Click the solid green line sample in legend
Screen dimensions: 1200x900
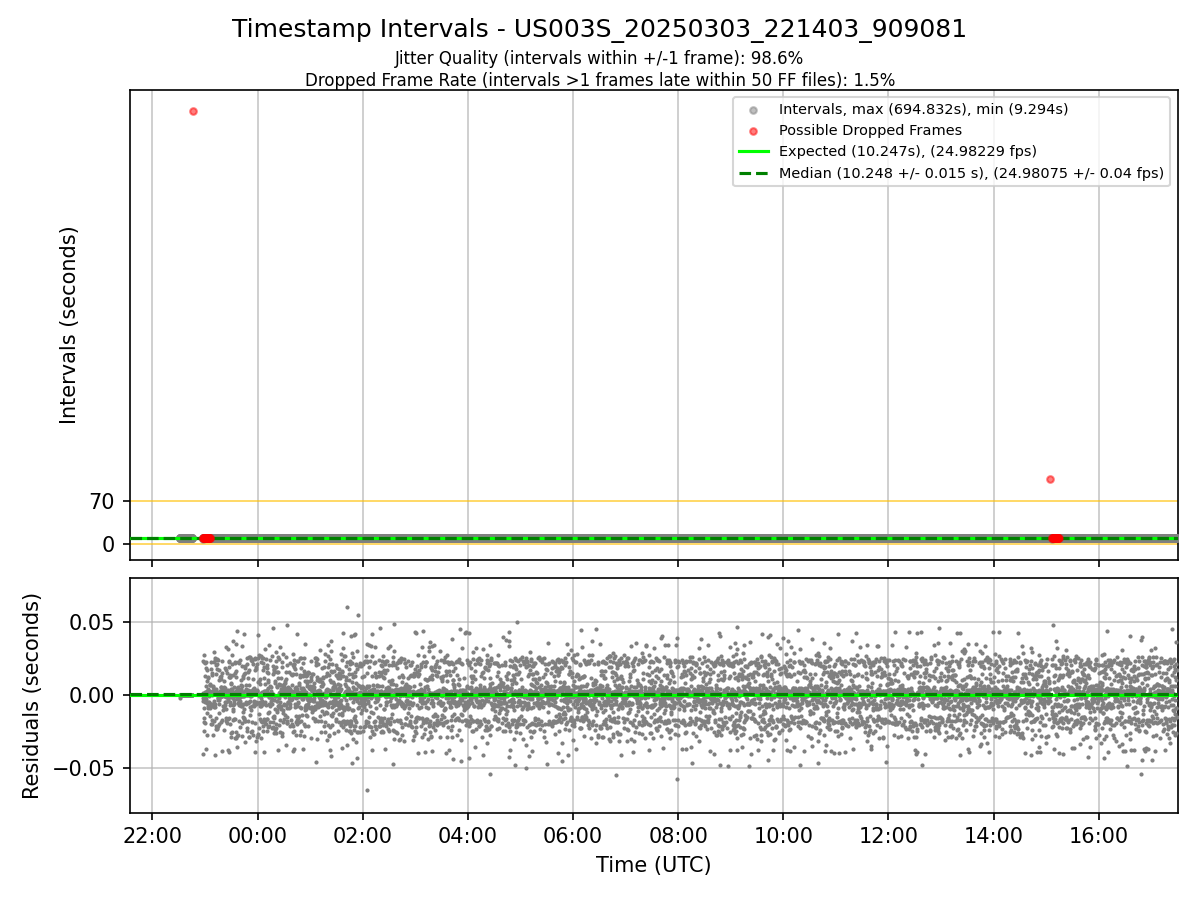(x=753, y=152)
